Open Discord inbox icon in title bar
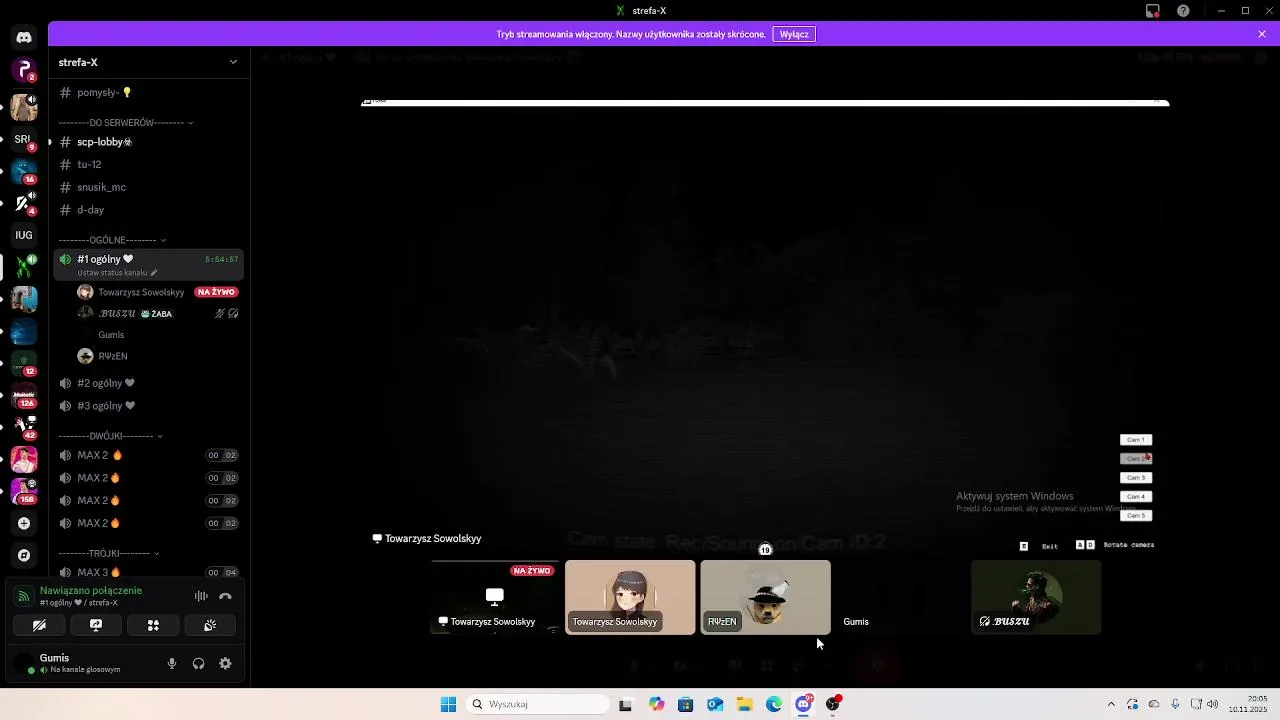The height and width of the screenshot is (720, 1280). tap(1153, 11)
